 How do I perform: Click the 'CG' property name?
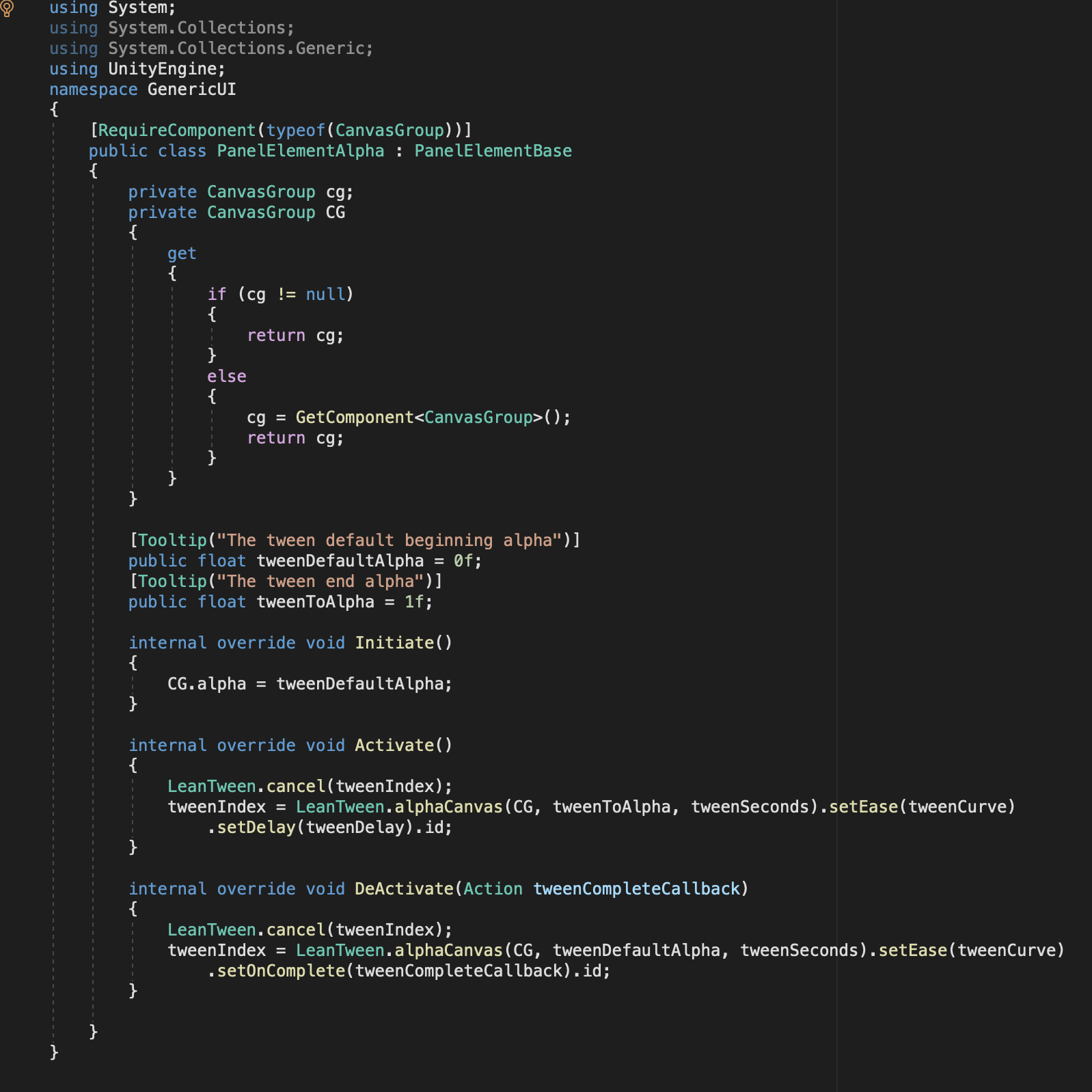tap(336, 213)
